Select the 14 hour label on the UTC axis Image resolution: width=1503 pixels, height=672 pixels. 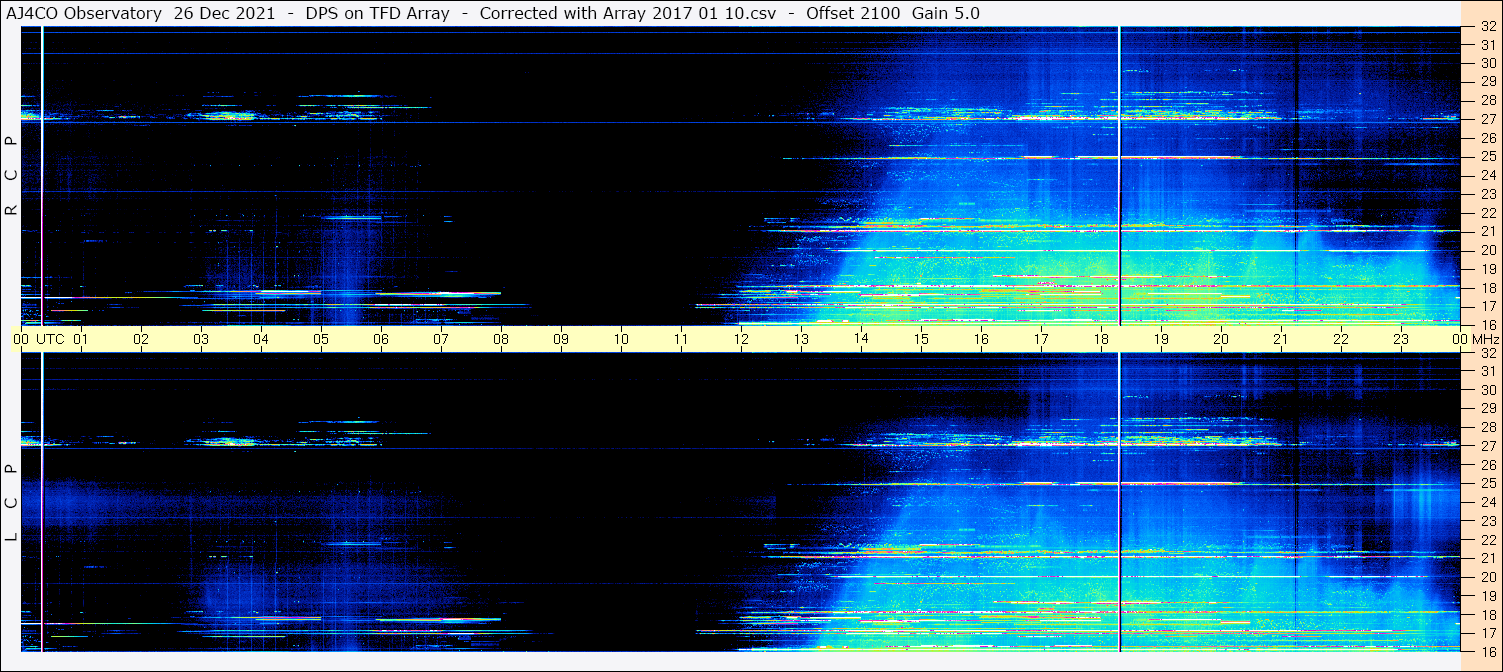tap(861, 339)
